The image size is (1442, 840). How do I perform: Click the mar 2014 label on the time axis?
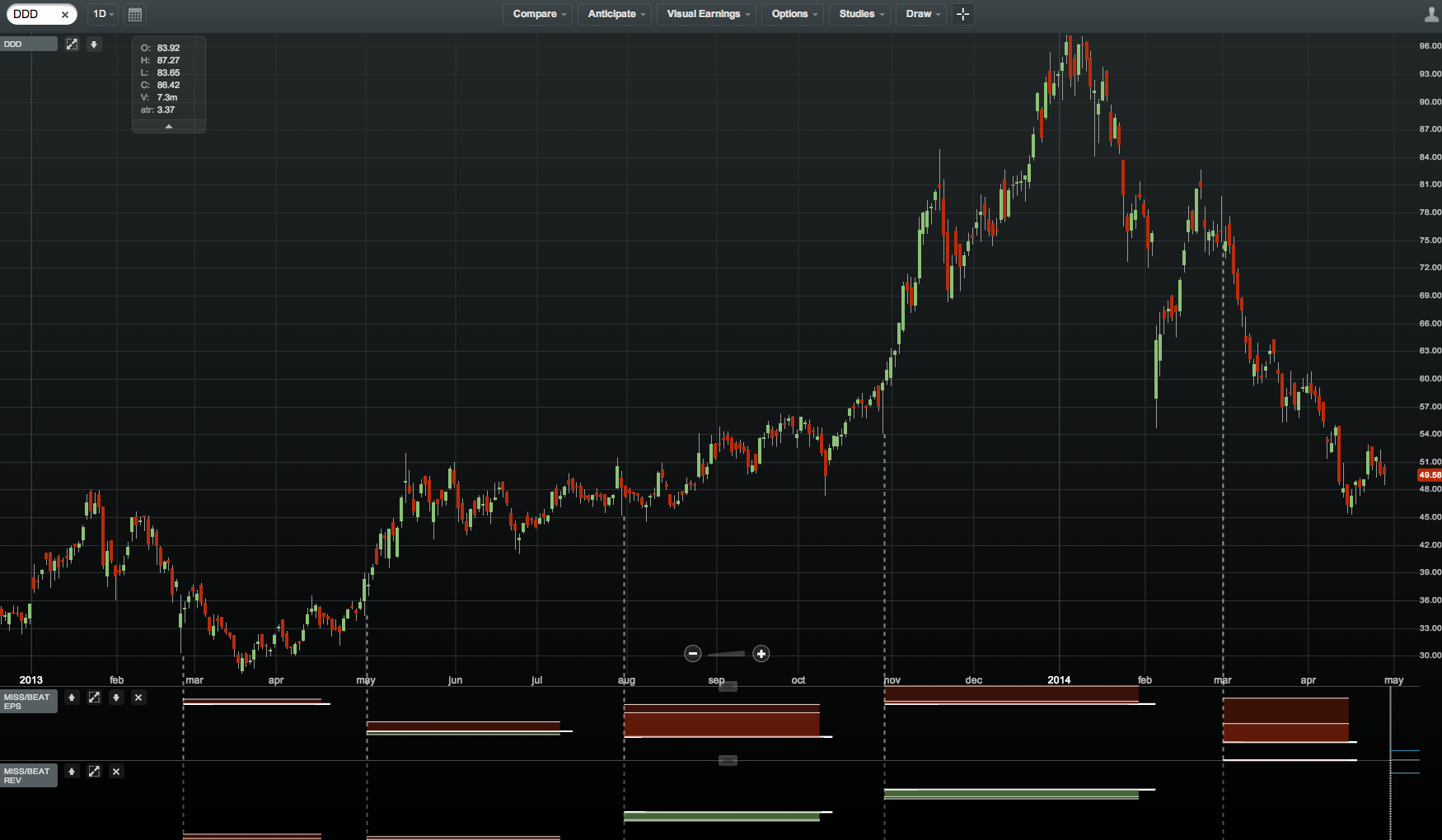1223,680
